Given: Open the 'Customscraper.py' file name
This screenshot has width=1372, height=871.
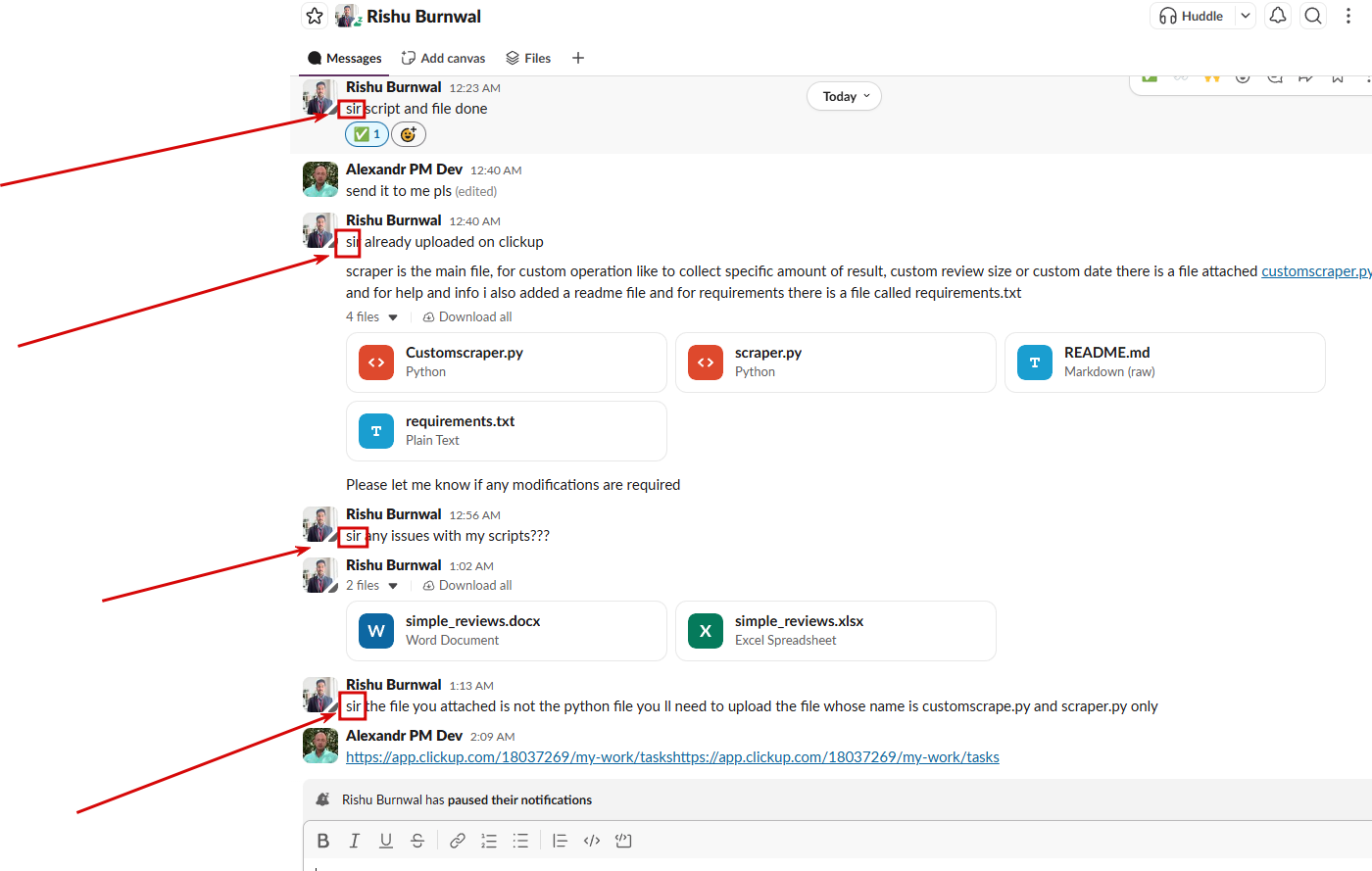Looking at the screenshot, I should (x=465, y=353).
